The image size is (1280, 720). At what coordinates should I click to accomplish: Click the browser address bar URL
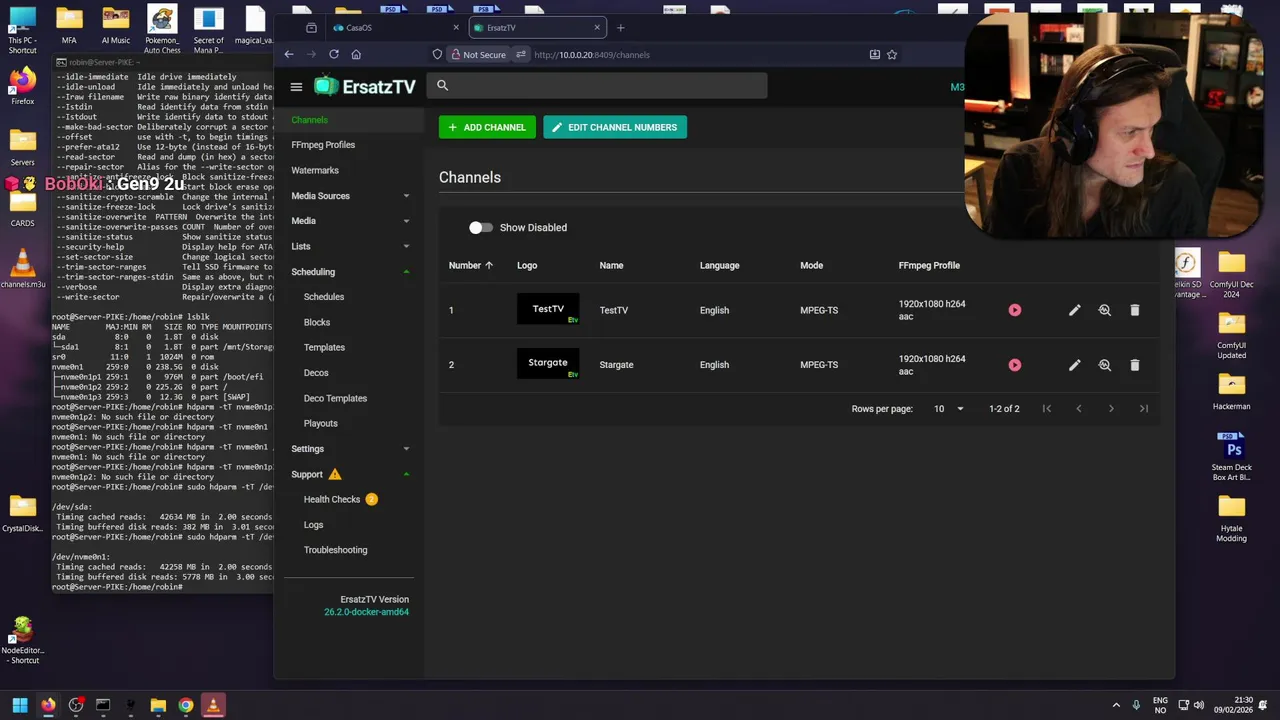tap(592, 55)
